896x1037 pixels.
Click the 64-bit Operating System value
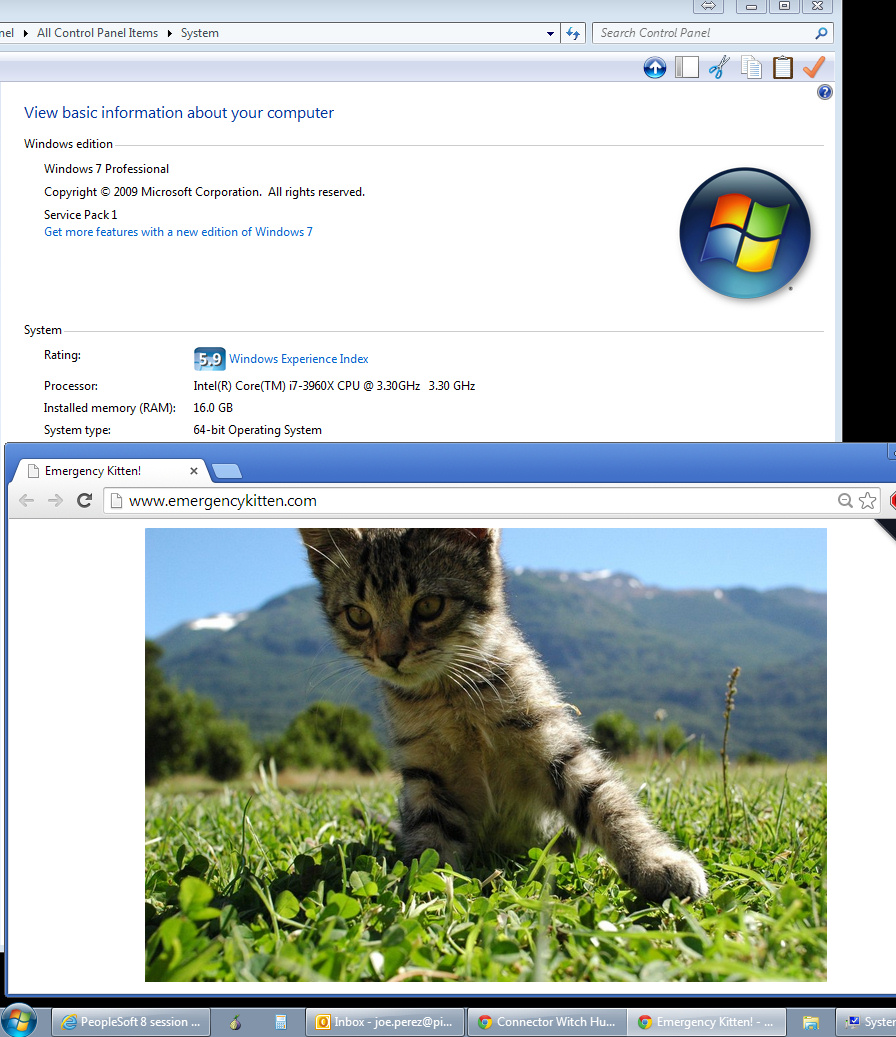point(257,431)
